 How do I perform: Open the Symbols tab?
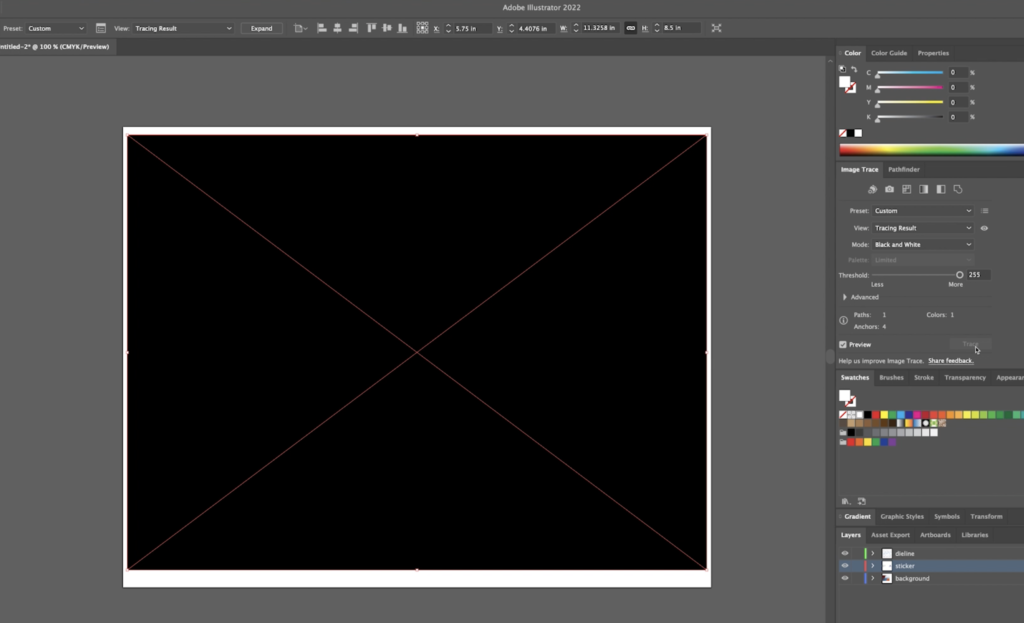click(946, 517)
